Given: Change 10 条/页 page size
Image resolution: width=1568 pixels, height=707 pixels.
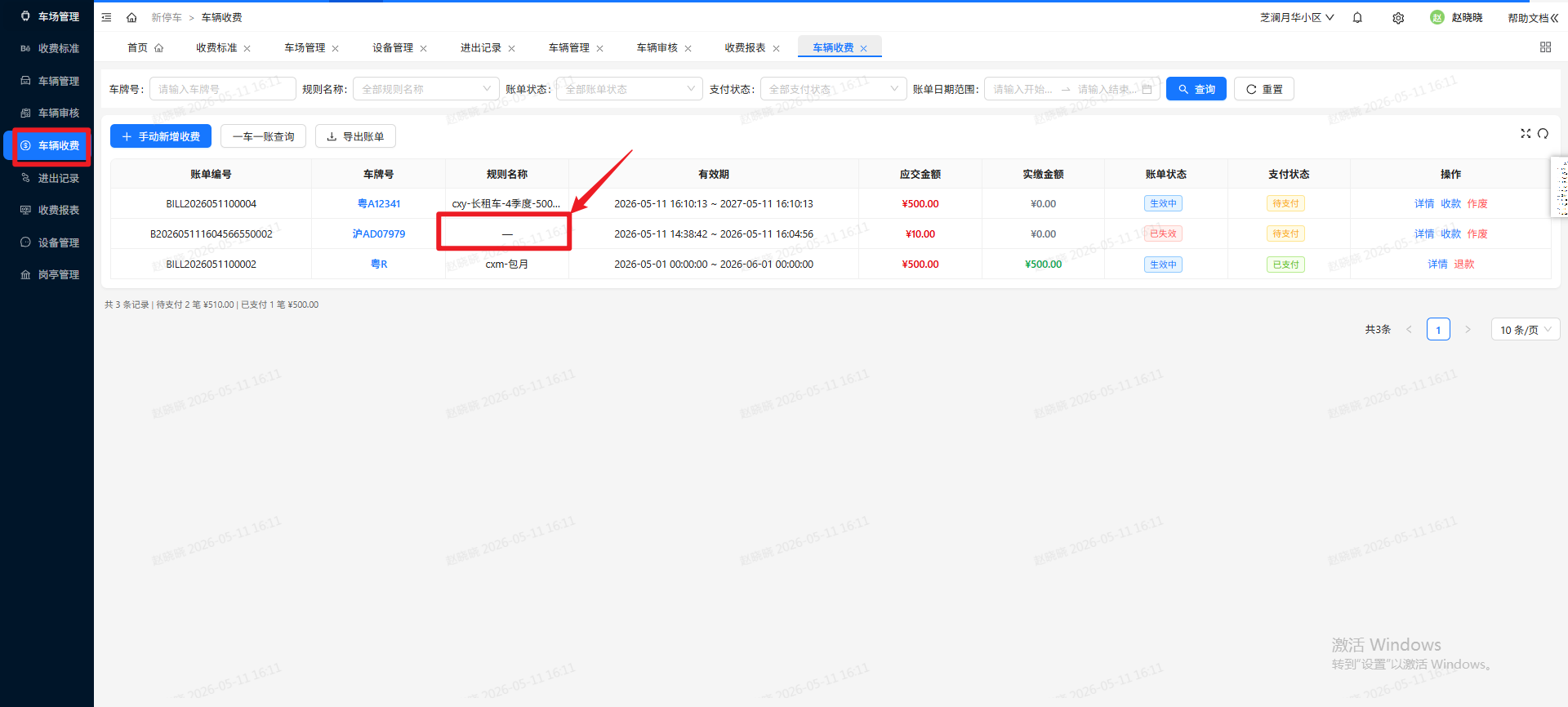Looking at the screenshot, I should tap(1526, 329).
